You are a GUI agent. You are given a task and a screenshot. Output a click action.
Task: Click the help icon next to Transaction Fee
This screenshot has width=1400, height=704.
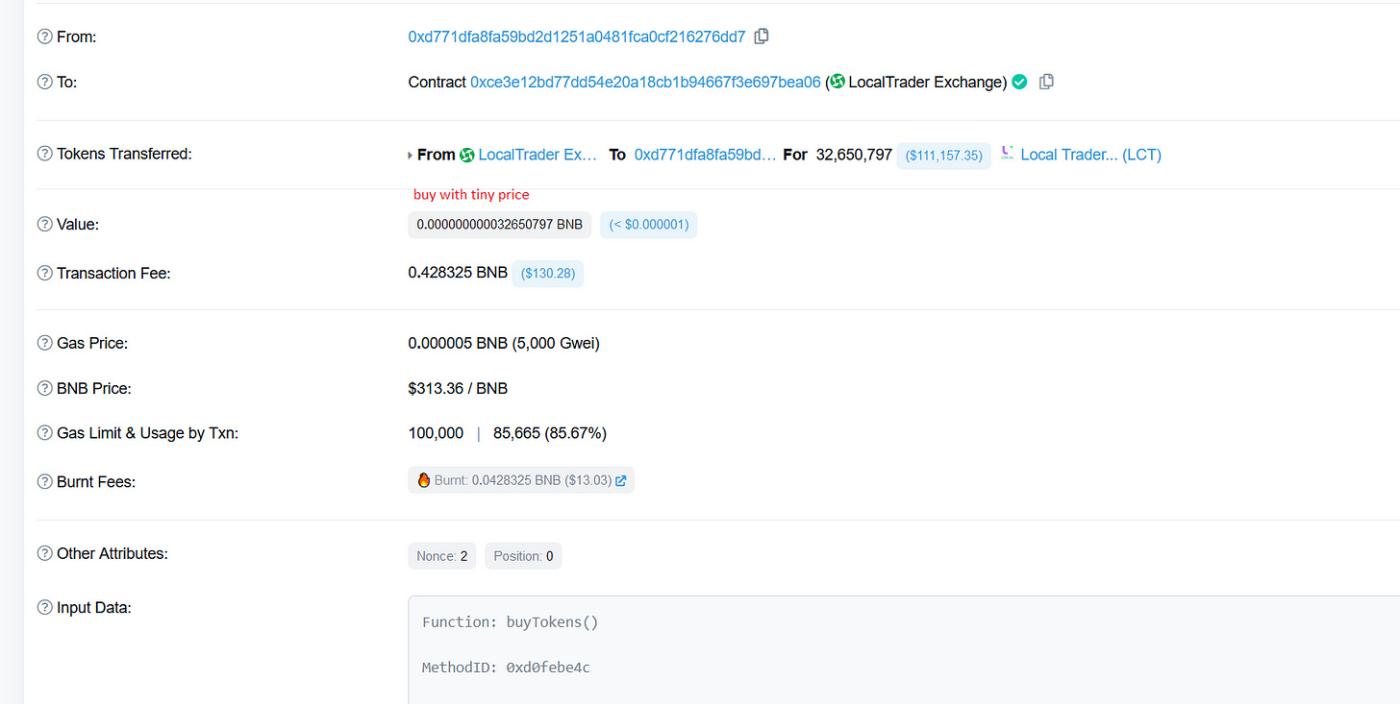44,273
